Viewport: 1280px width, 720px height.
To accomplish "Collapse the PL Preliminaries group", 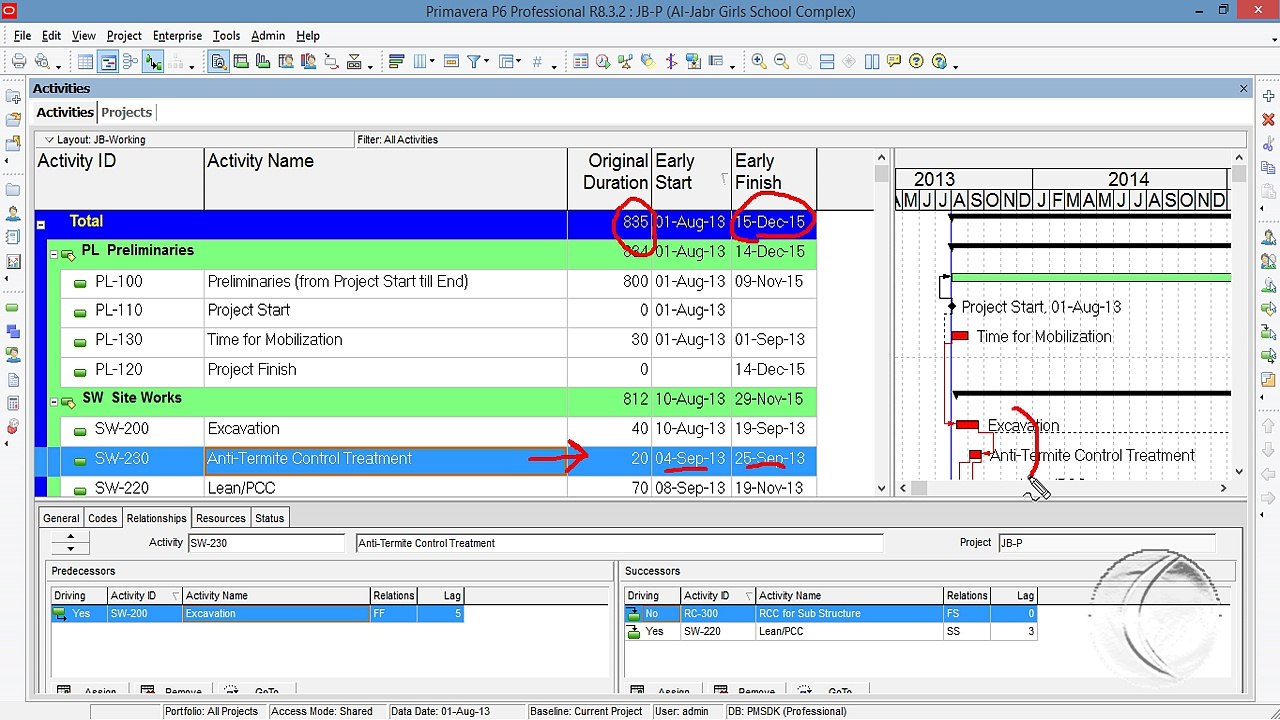I will pyautogui.click(x=54, y=254).
